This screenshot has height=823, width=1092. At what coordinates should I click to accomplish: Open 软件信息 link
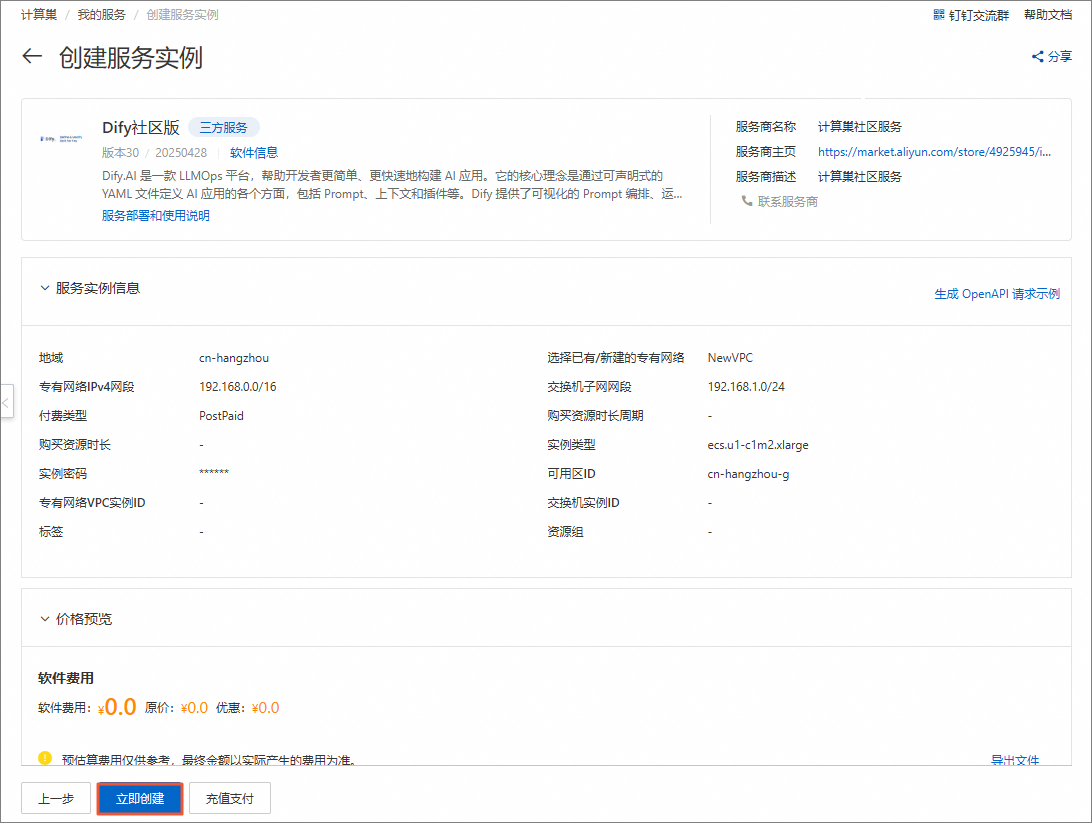[254, 152]
